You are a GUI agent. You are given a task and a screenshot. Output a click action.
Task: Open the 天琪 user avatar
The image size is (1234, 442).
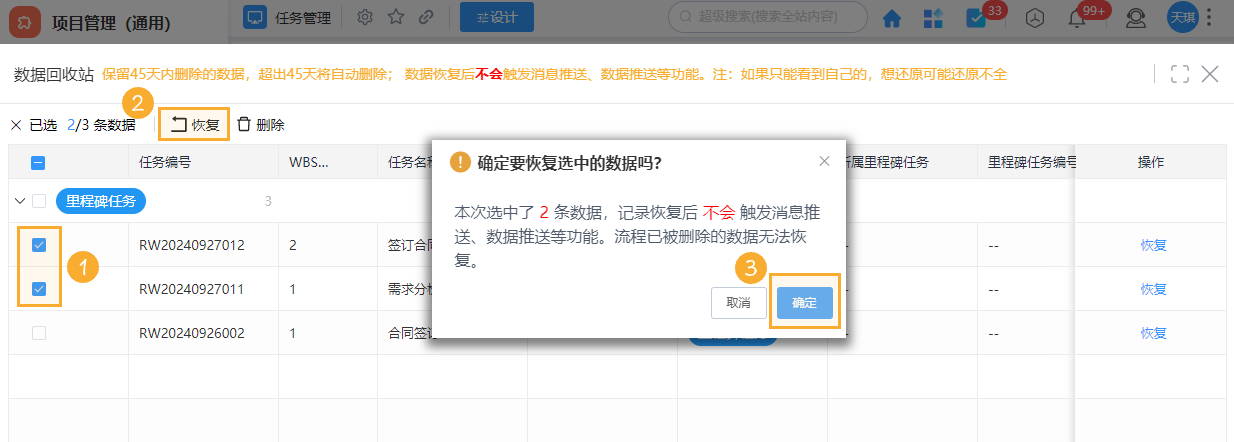point(1183,17)
